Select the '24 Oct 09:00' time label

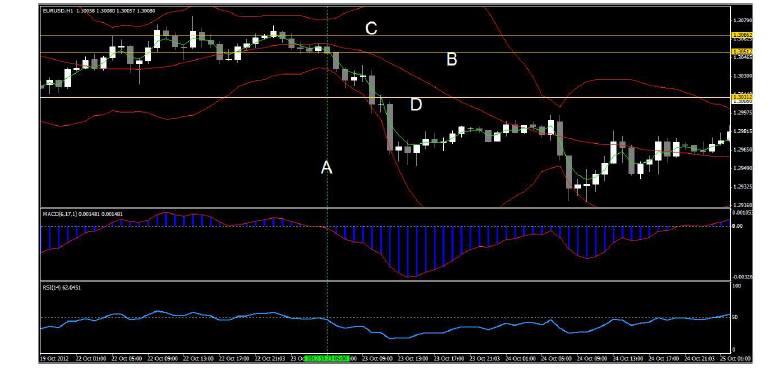[594, 358]
